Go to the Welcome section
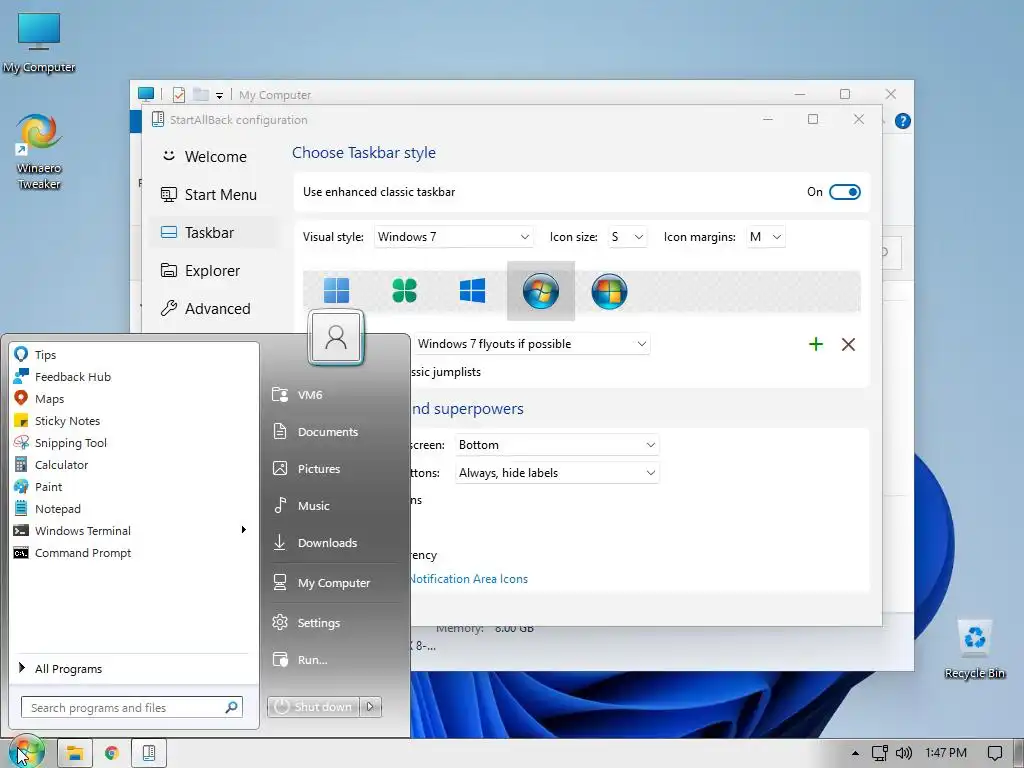Screen dimensions: 1024x768 coord(212,157)
